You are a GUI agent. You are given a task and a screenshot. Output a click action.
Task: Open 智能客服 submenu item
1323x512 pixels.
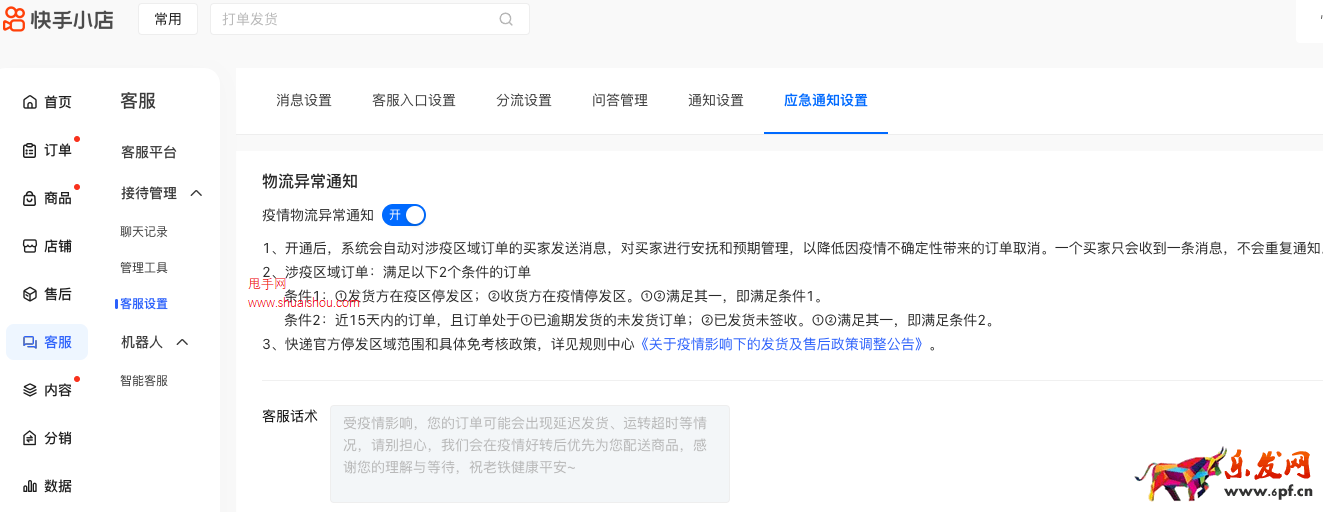coord(144,381)
